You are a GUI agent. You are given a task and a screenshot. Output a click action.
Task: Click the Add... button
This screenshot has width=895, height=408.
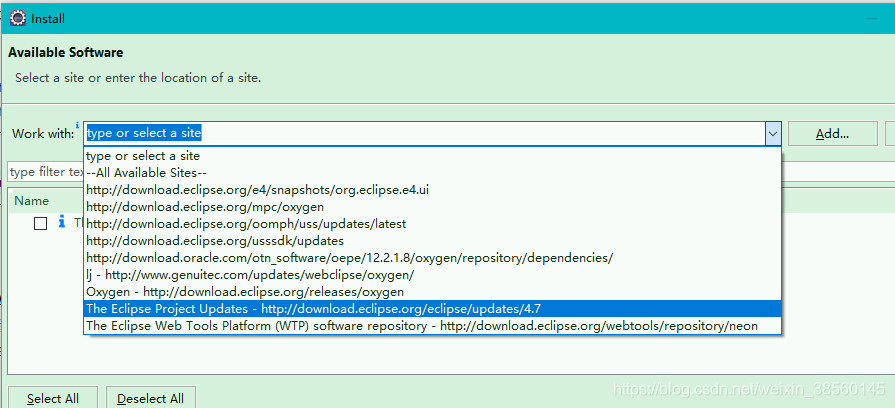click(832, 134)
